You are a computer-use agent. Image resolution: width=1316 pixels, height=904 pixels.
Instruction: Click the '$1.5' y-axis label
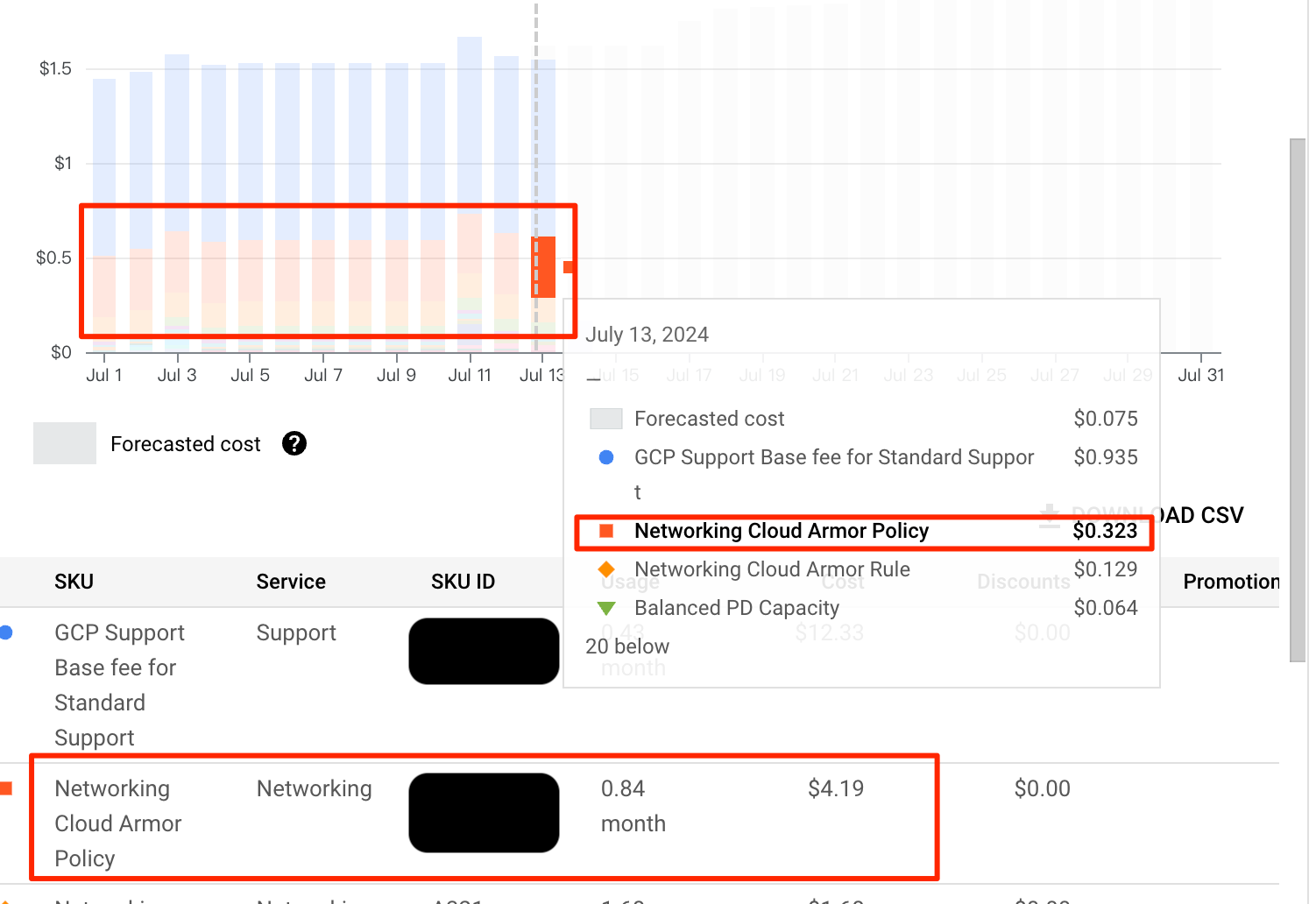(x=55, y=68)
